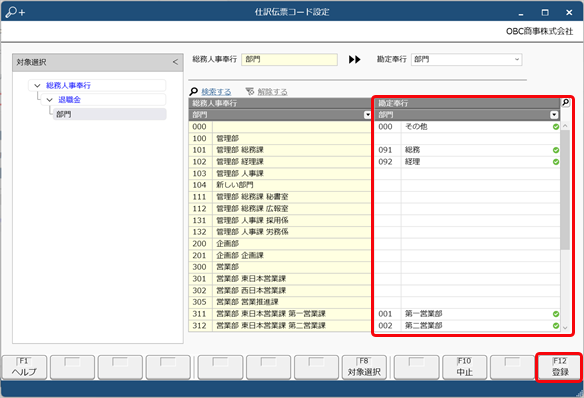The width and height of the screenshot is (584, 398).
Task: Select row 104 新しい部門
Action: click(x=280, y=185)
